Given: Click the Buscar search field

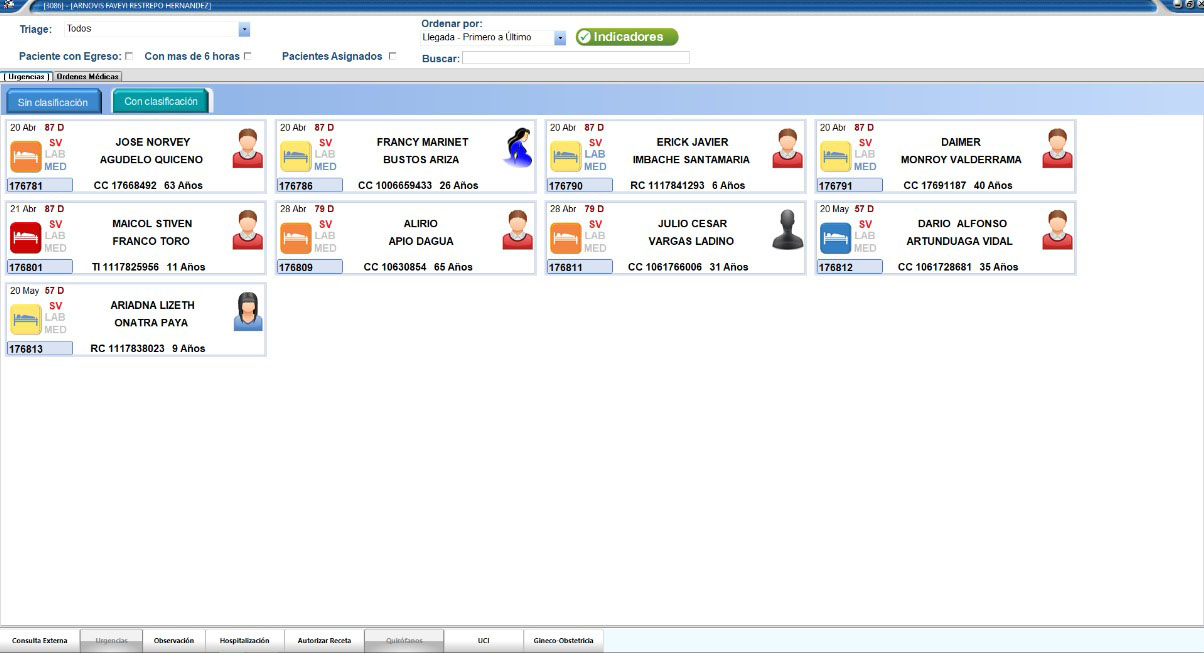Looking at the screenshot, I should tap(575, 58).
